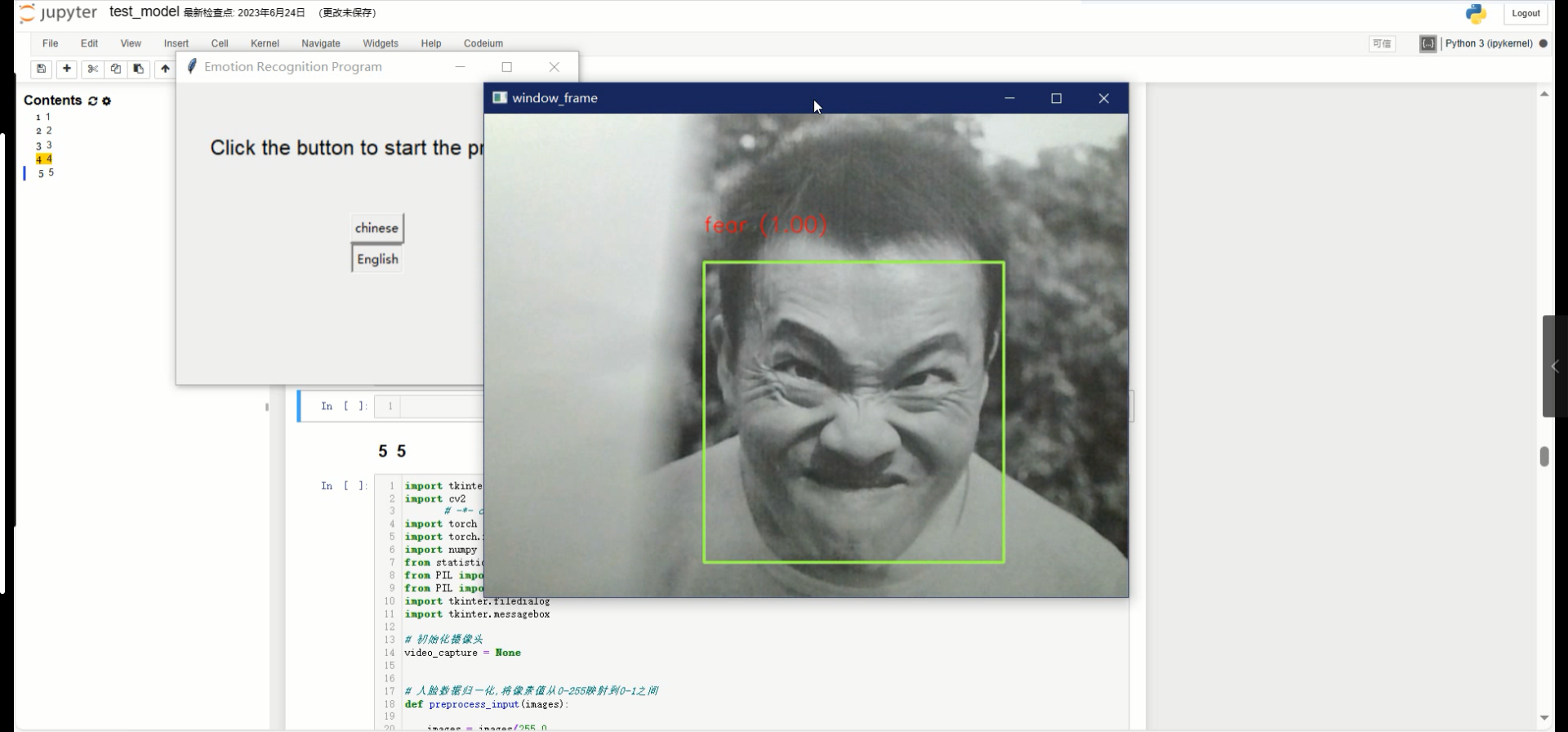Screen dimensions: 1568x732
Task: Jump to section 3 in Contents
Action: [x=44, y=145]
